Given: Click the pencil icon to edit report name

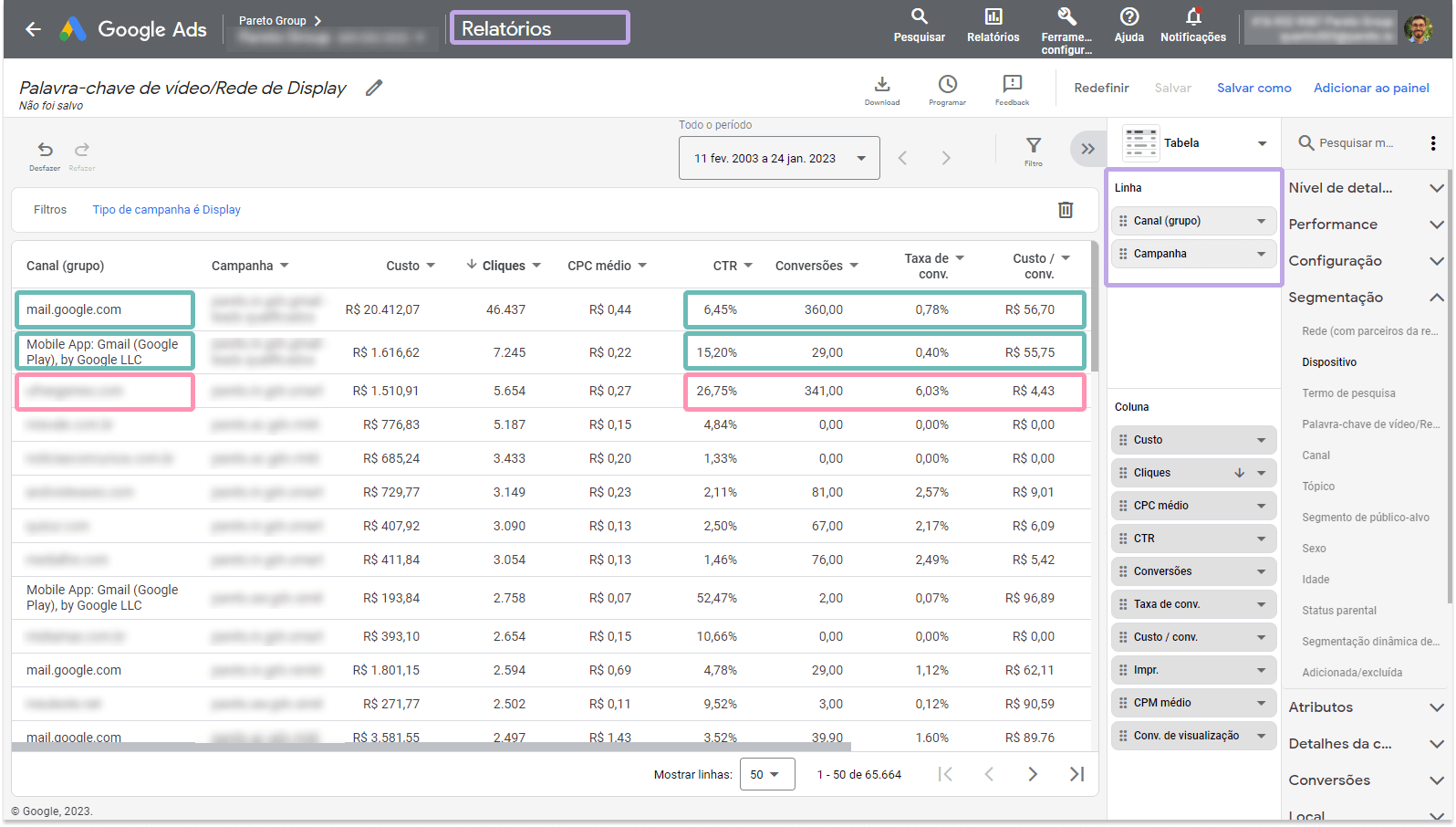Looking at the screenshot, I should click(374, 88).
